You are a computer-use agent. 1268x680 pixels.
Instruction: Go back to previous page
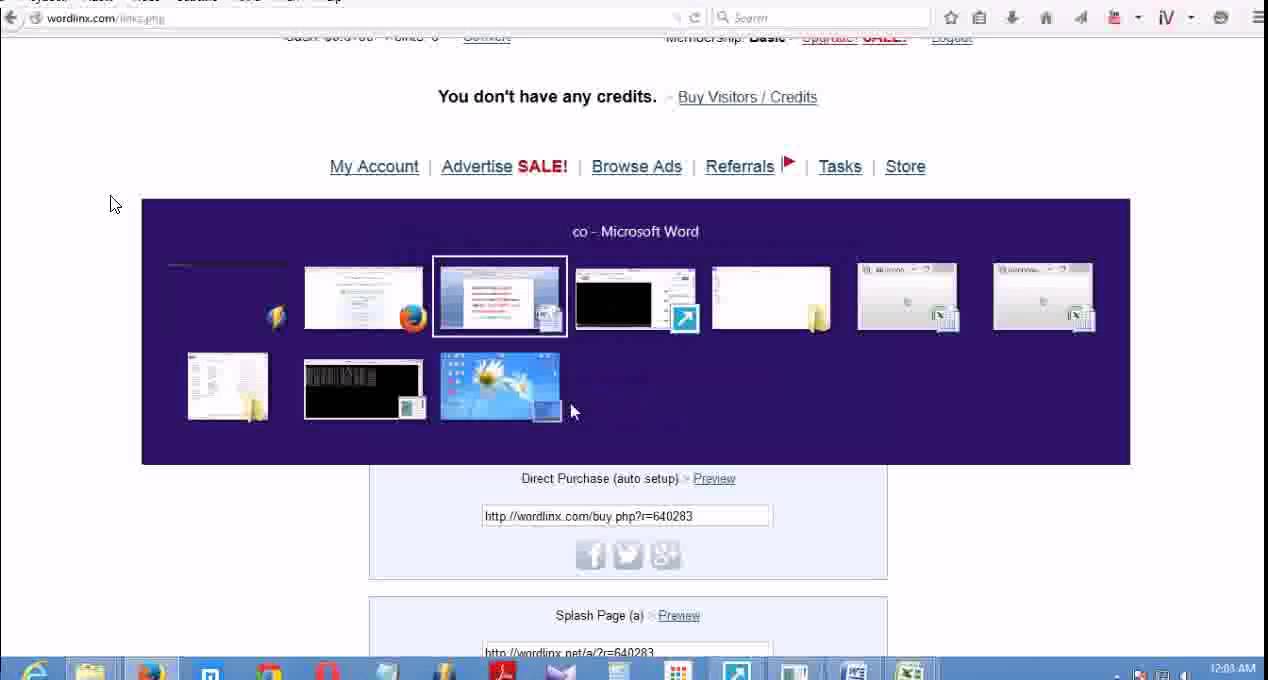coord(10,18)
